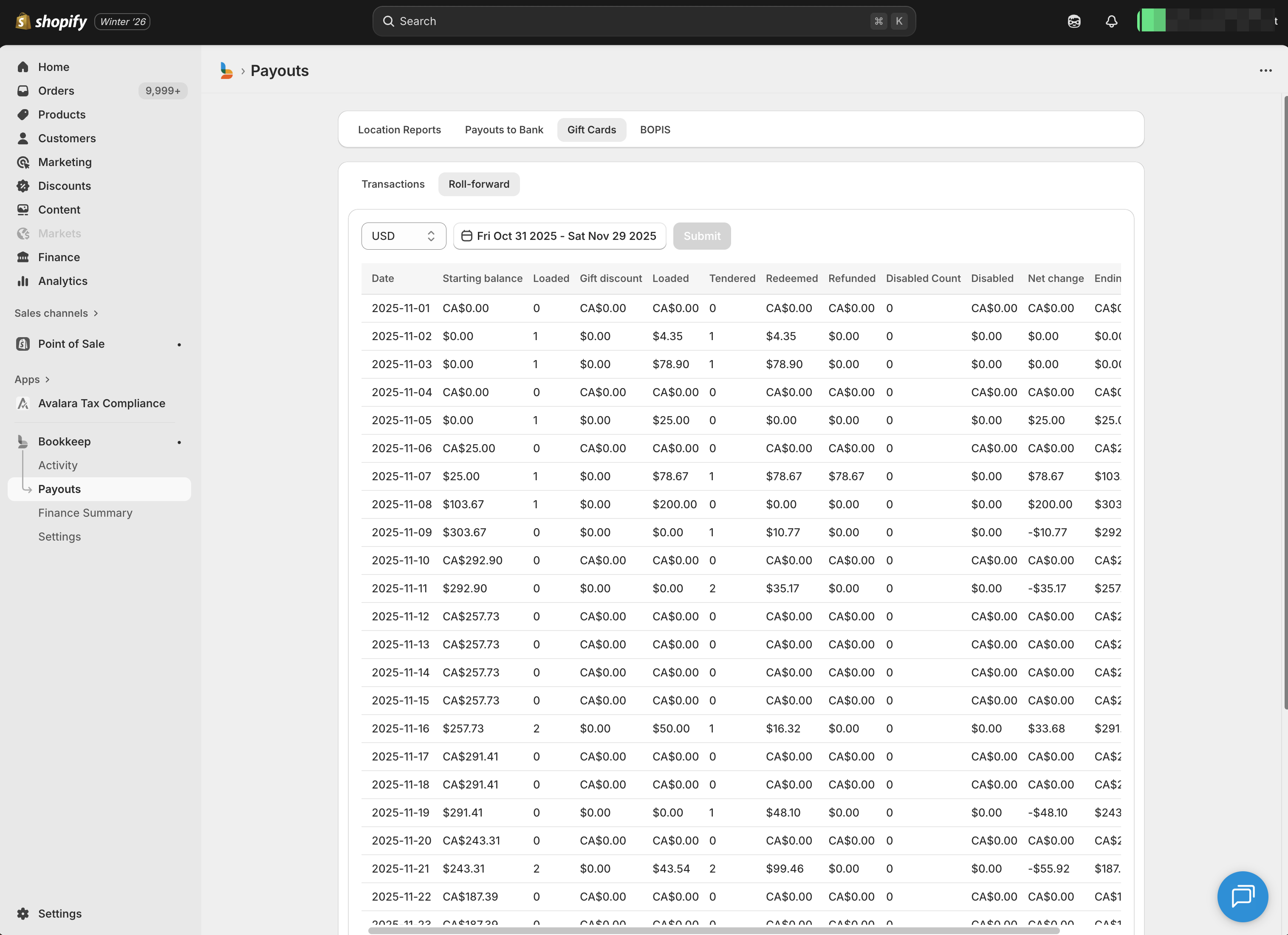Switch to the Transactions tab

point(393,184)
